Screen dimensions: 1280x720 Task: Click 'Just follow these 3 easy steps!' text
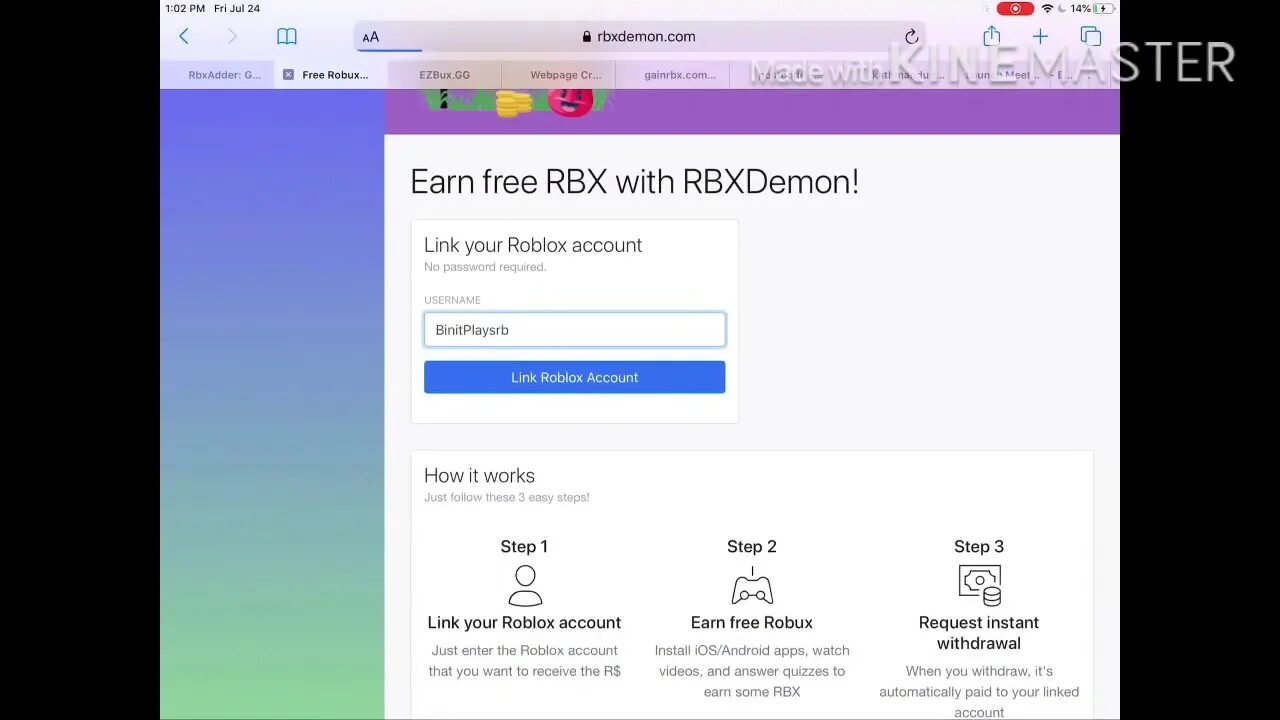[x=506, y=497]
